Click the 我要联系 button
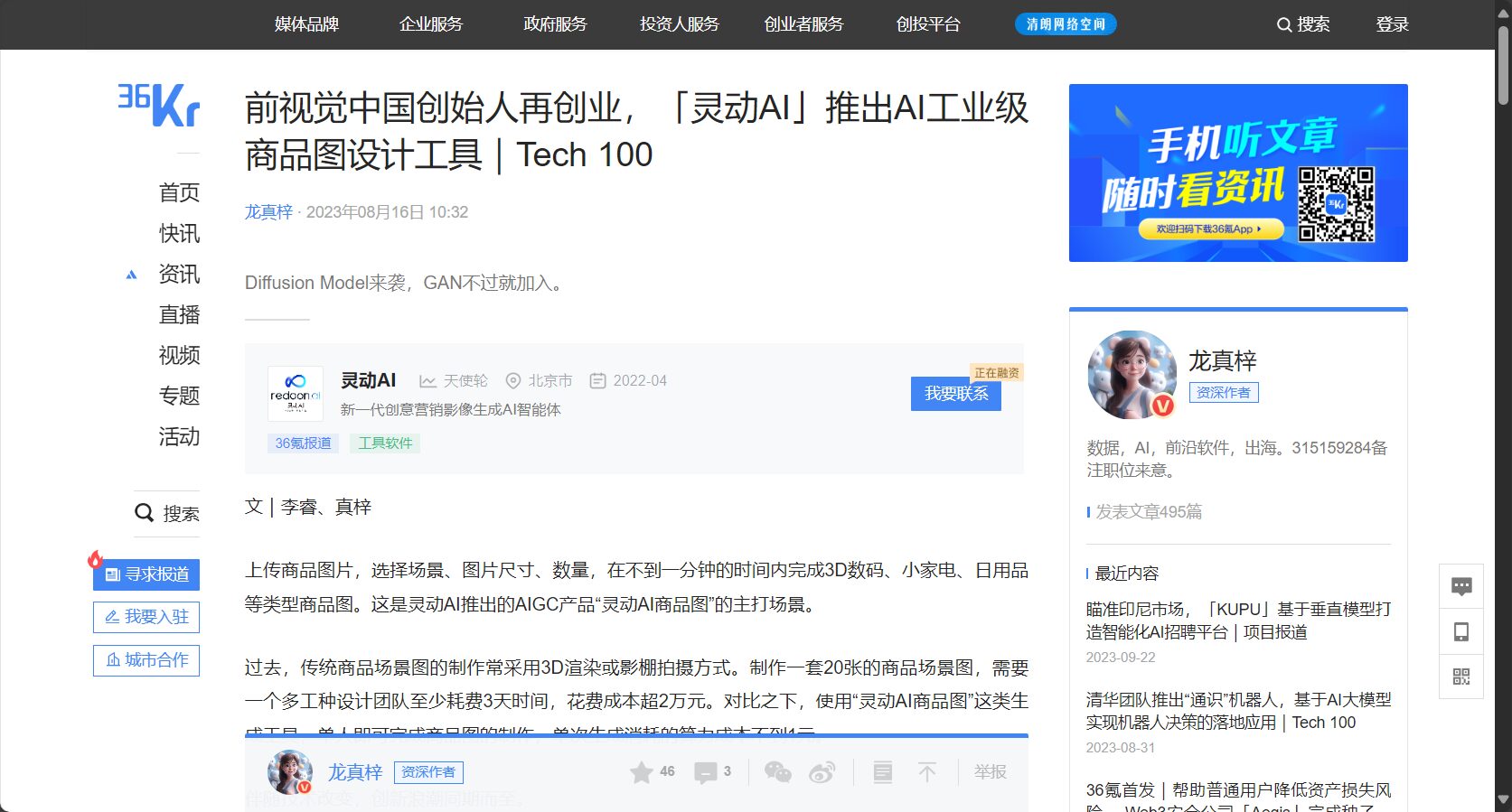Screen dimensions: 1512x812 [x=956, y=394]
